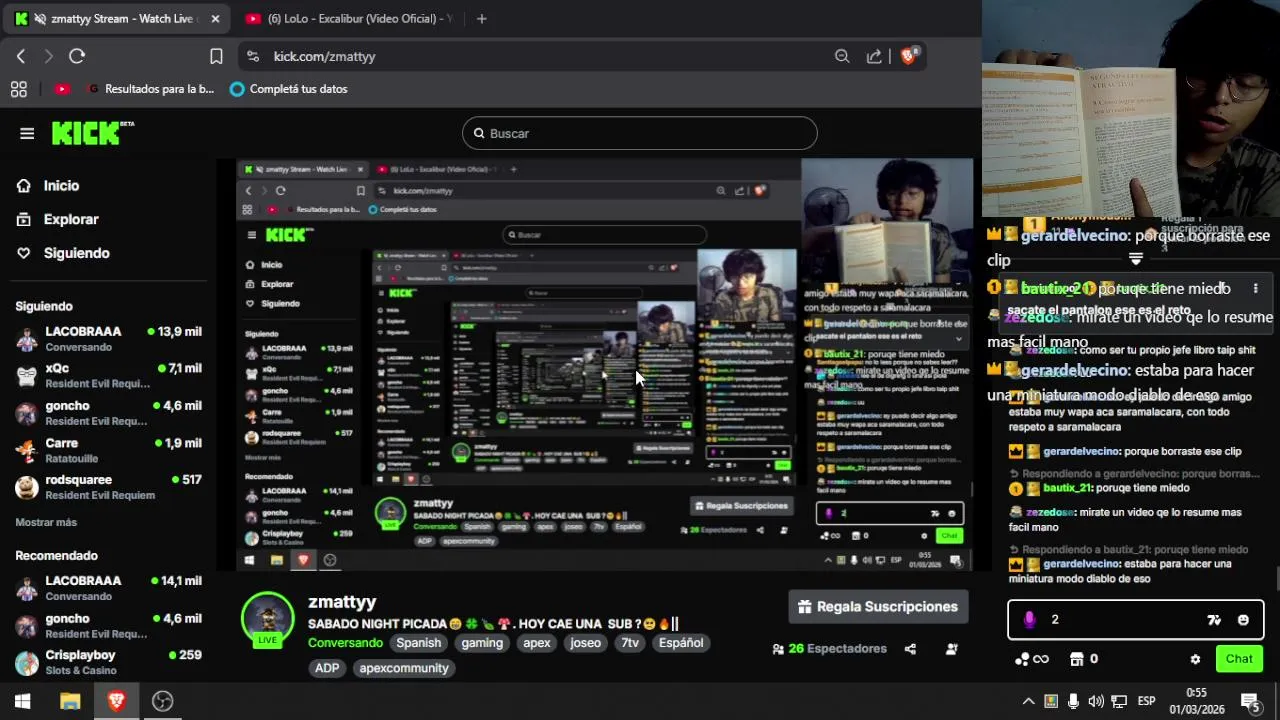Screen dimensions: 1280x720
Task: Go back in browser
Action: (21, 57)
